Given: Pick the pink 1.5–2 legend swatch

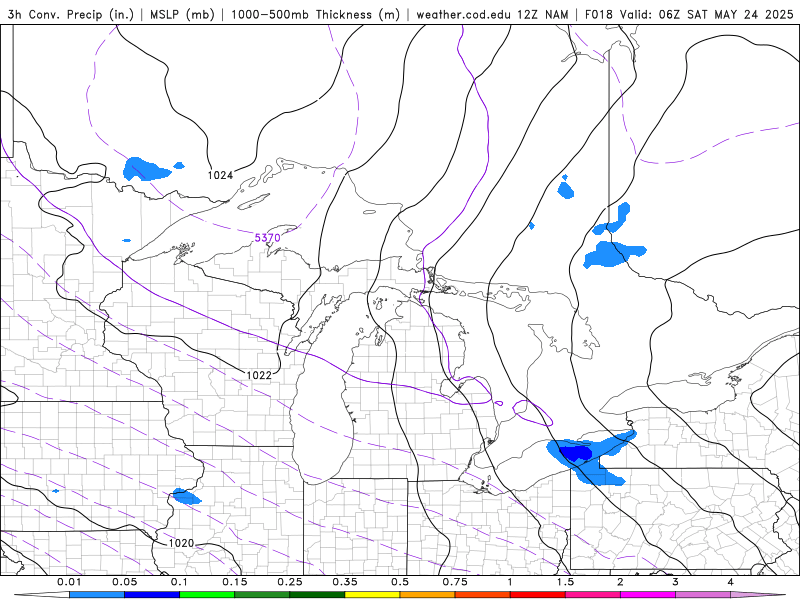Looking at the screenshot, I should [593, 595].
